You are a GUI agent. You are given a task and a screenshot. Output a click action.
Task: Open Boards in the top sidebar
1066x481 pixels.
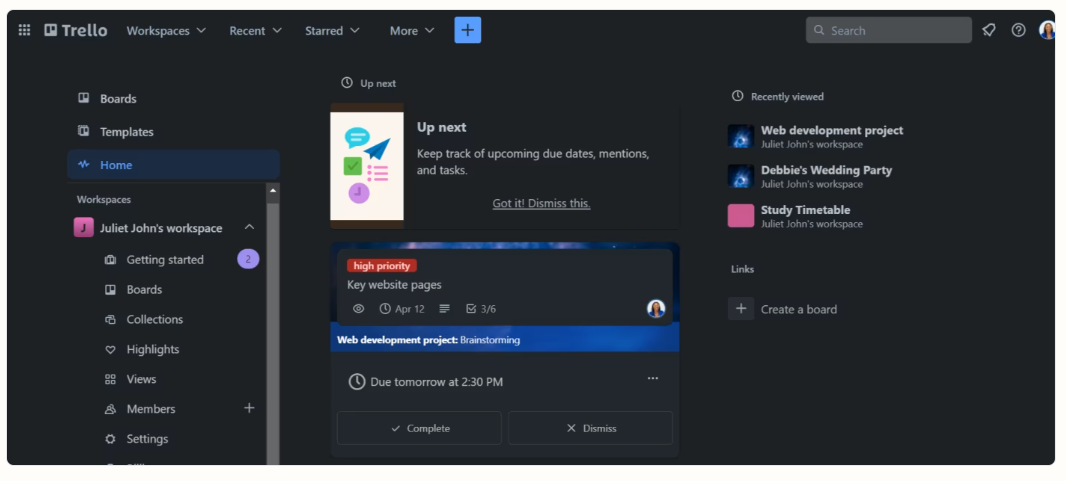pos(173,99)
